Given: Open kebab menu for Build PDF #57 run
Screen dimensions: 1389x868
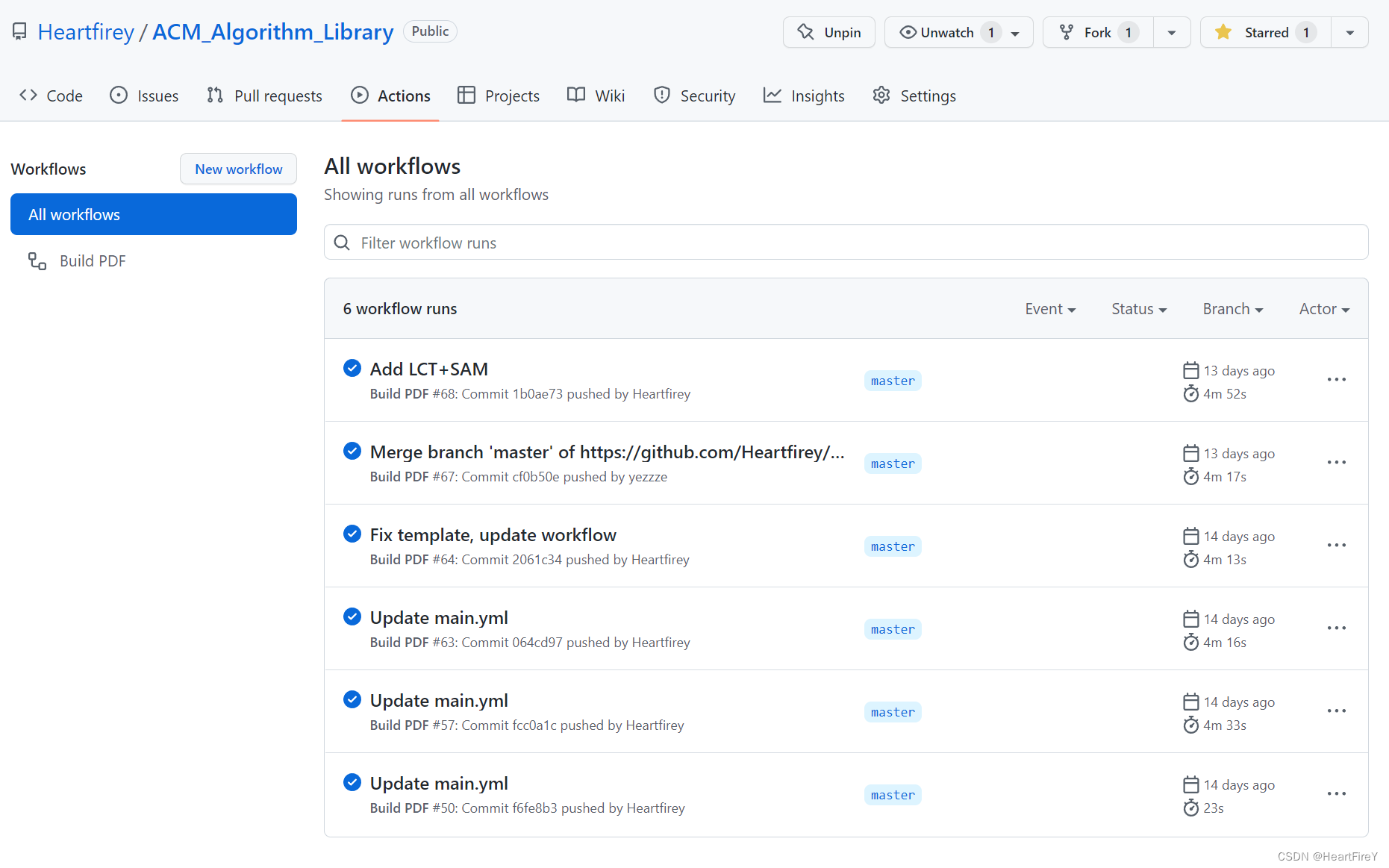Looking at the screenshot, I should [x=1336, y=711].
